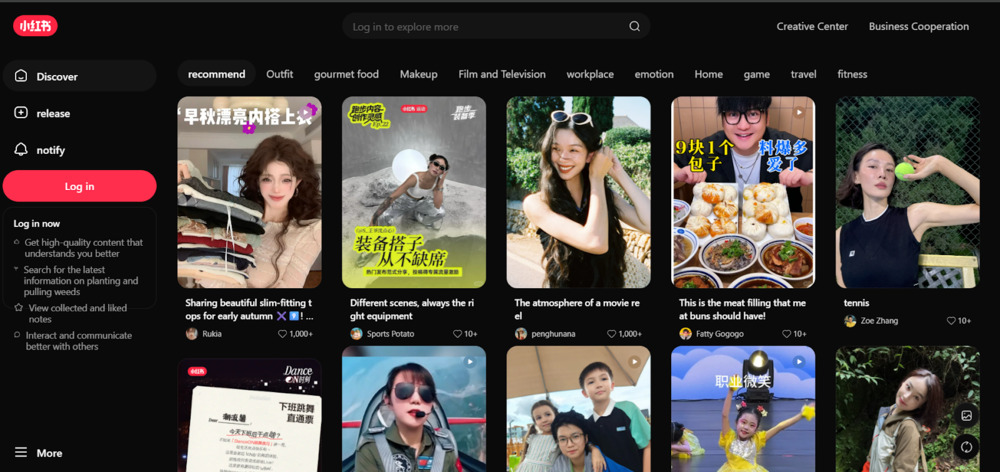Open the fitness category tab

point(852,74)
